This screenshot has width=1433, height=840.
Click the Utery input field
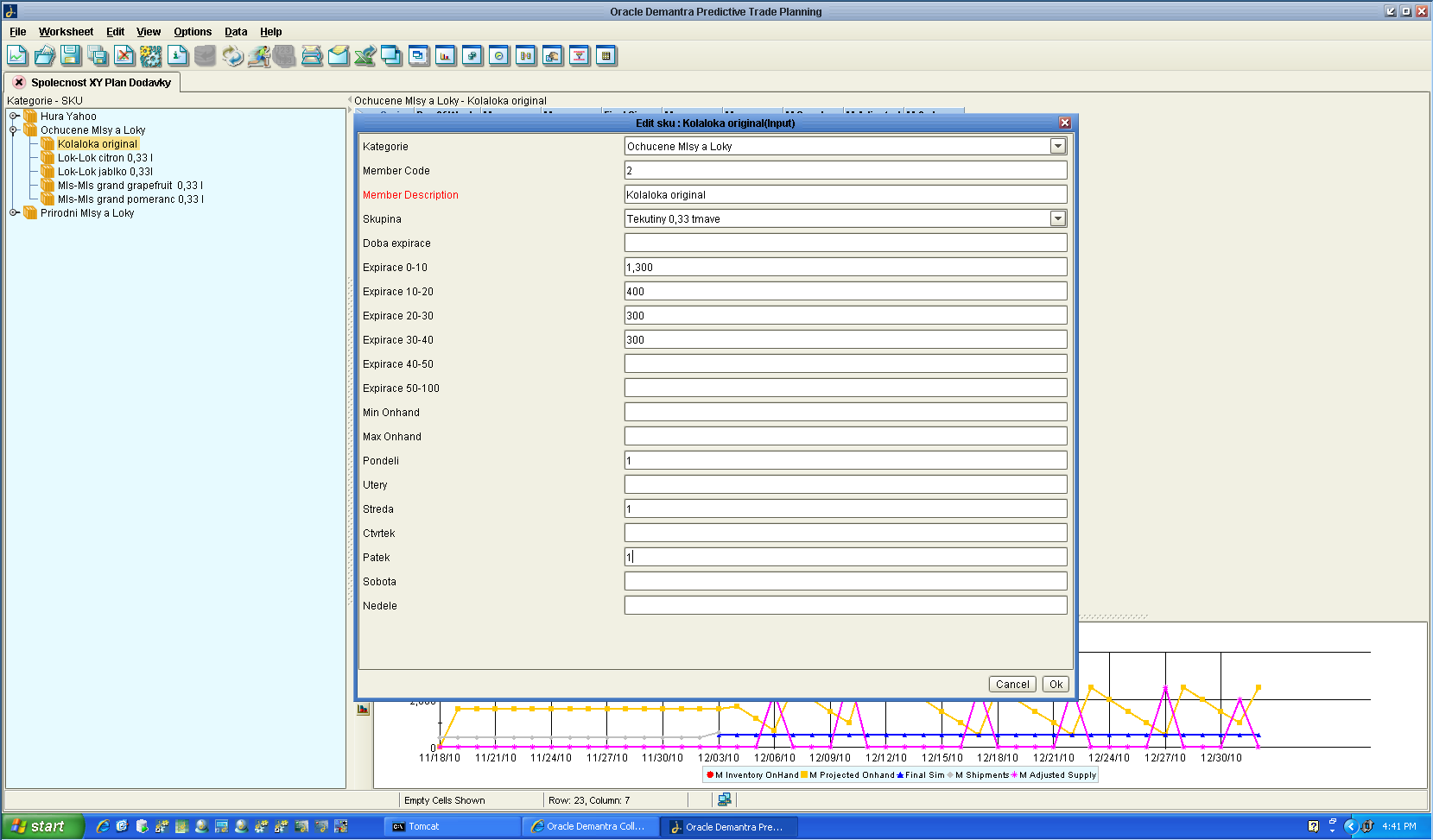[846, 484]
